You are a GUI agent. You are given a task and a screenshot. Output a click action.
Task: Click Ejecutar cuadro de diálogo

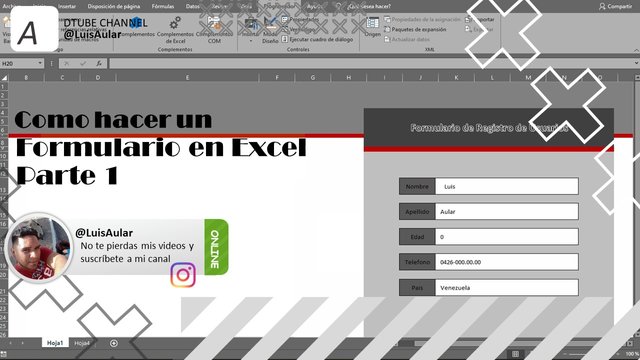pyautogui.click(x=317, y=40)
